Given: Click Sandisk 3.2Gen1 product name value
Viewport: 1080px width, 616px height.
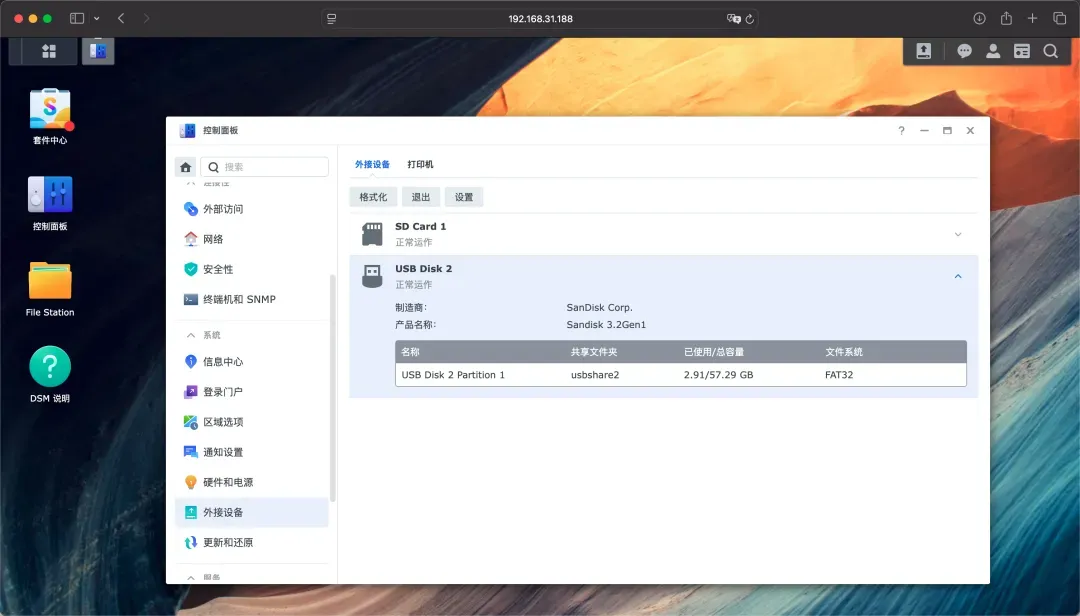Looking at the screenshot, I should (x=606, y=325).
